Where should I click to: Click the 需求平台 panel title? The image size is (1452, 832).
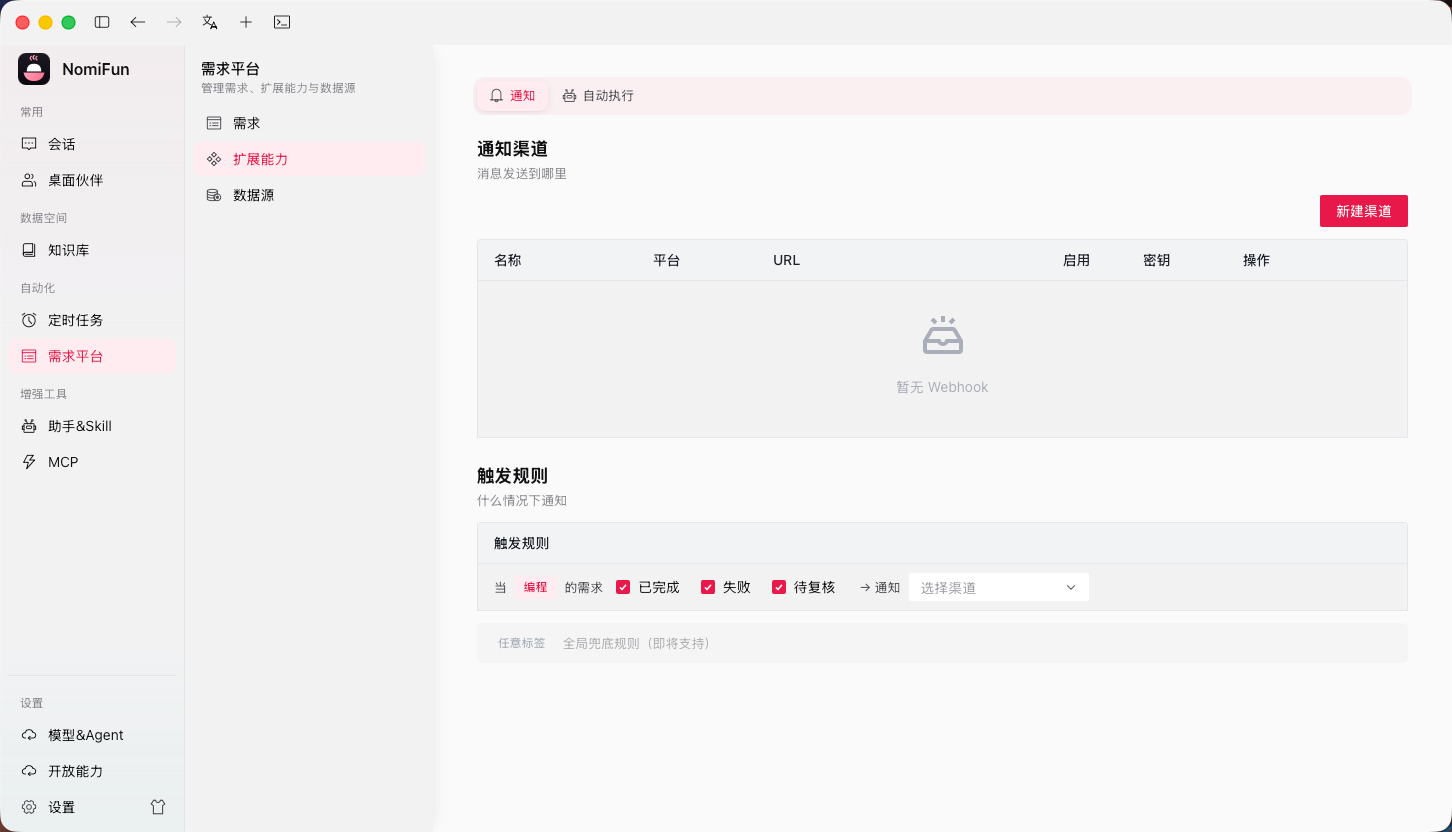click(230, 69)
